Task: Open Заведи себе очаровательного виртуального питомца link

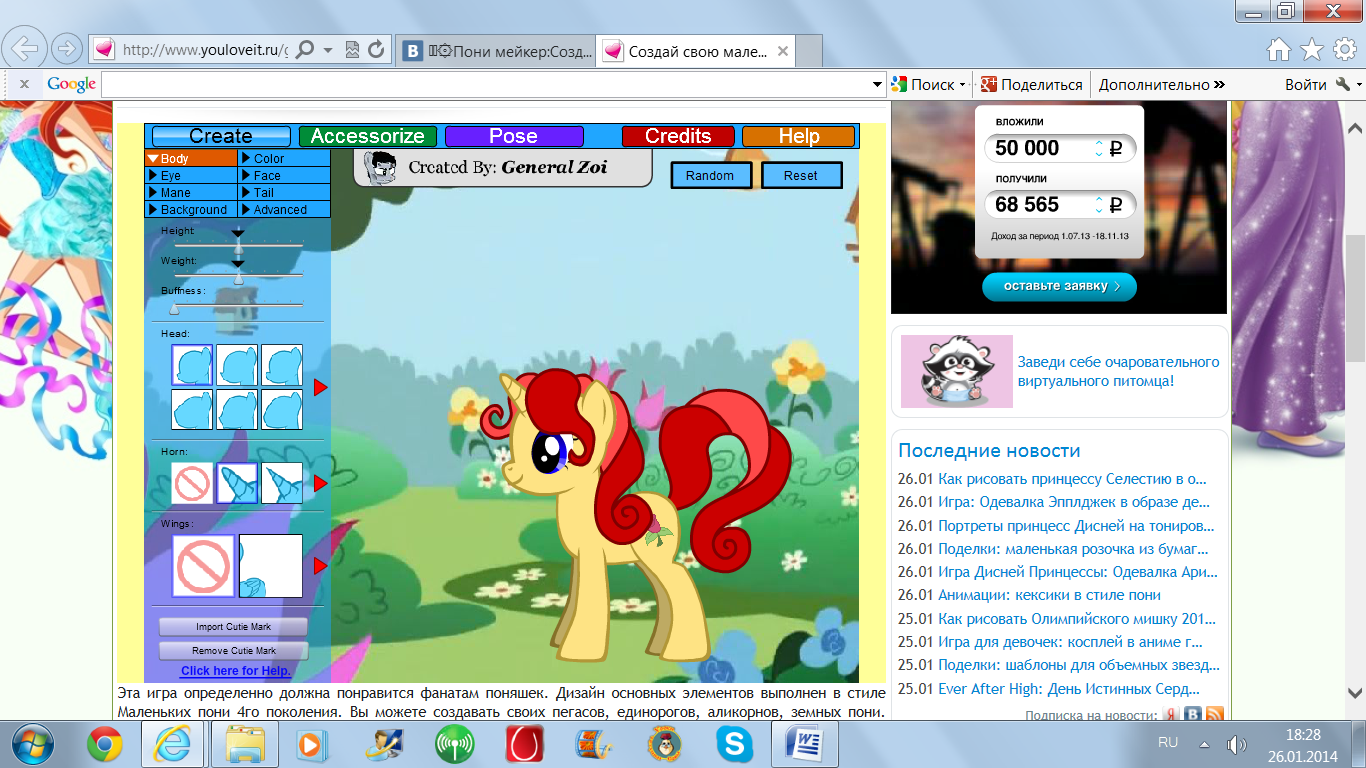Action: coord(1119,371)
